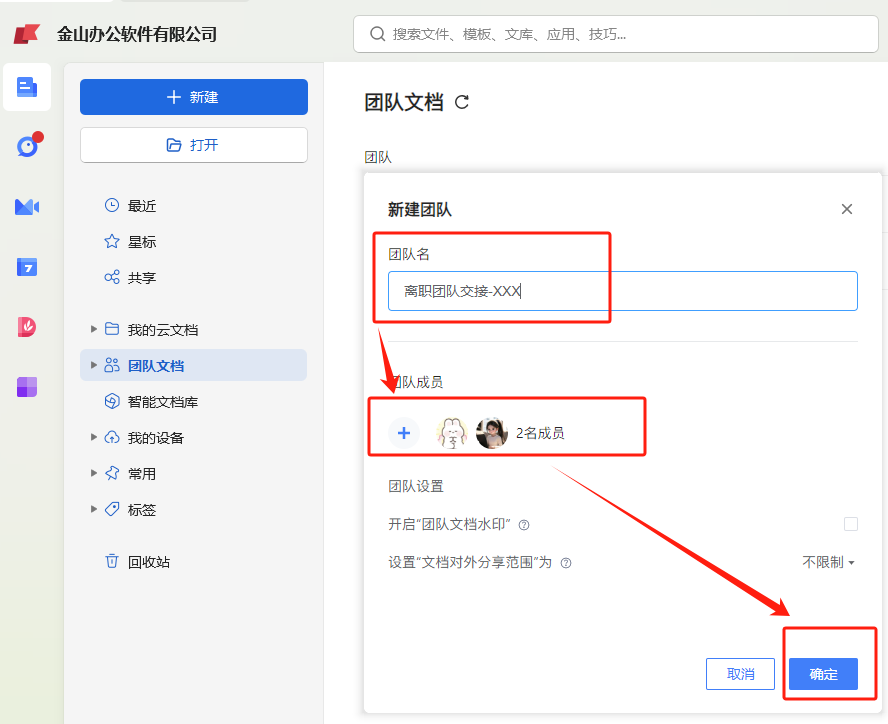The width and height of the screenshot is (888, 724).
Task: Click help icon next to 文档对外分享范围
Action: pyautogui.click(x=566, y=563)
